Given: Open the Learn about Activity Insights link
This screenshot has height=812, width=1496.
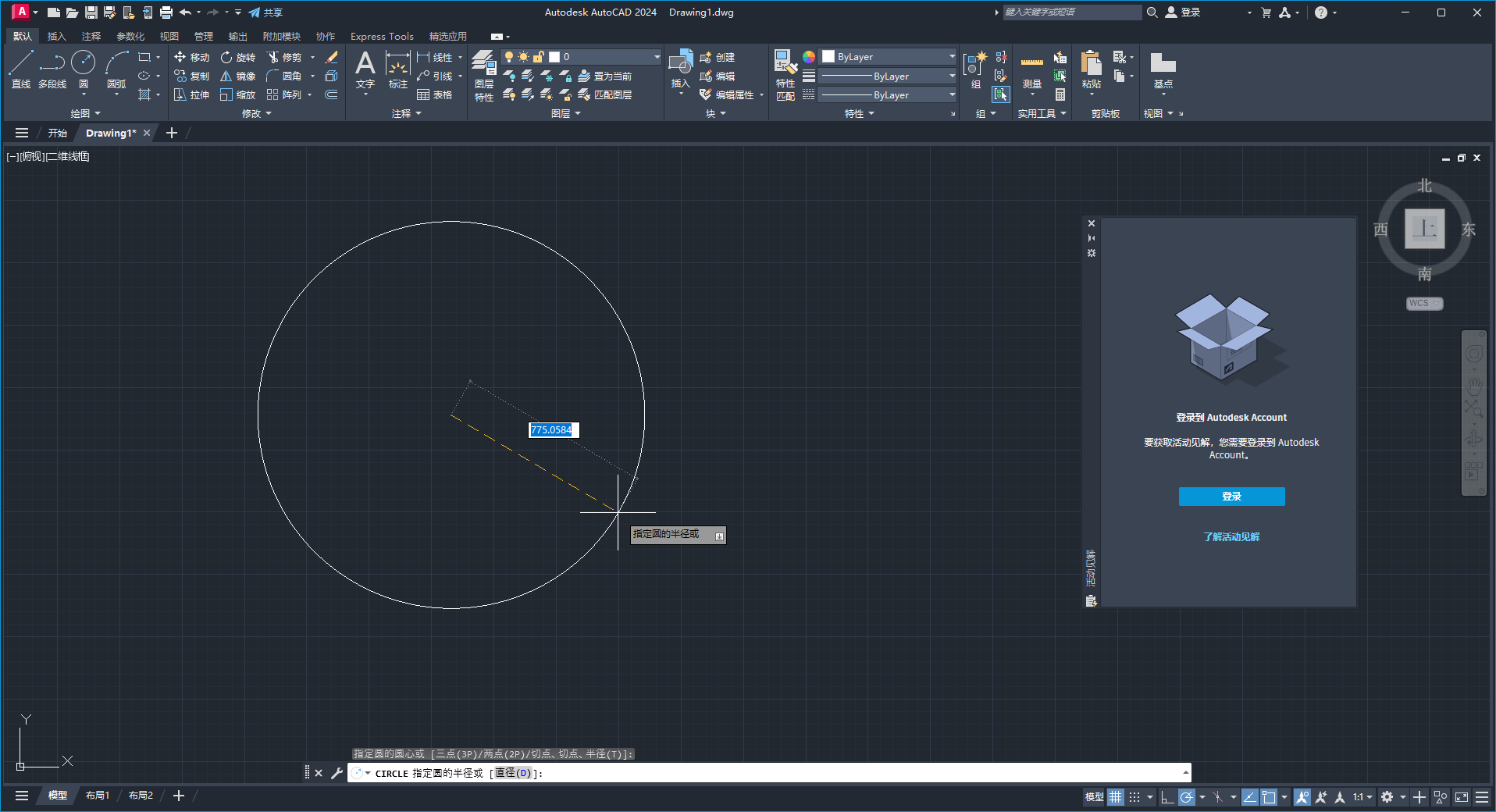Looking at the screenshot, I should tap(1231, 537).
